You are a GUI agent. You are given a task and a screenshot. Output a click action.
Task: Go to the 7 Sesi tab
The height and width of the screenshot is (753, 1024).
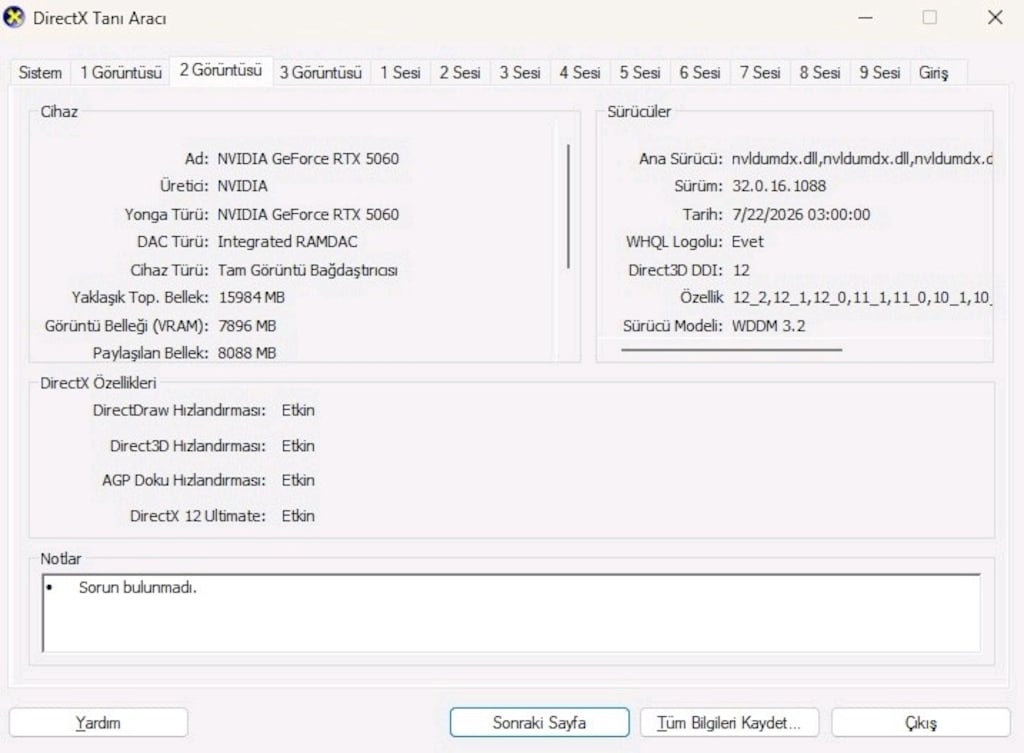coord(760,72)
